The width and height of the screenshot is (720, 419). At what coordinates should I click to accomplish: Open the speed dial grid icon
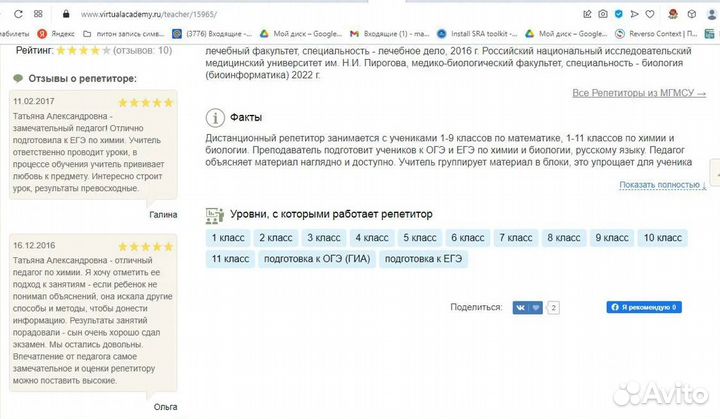click(x=38, y=14)
